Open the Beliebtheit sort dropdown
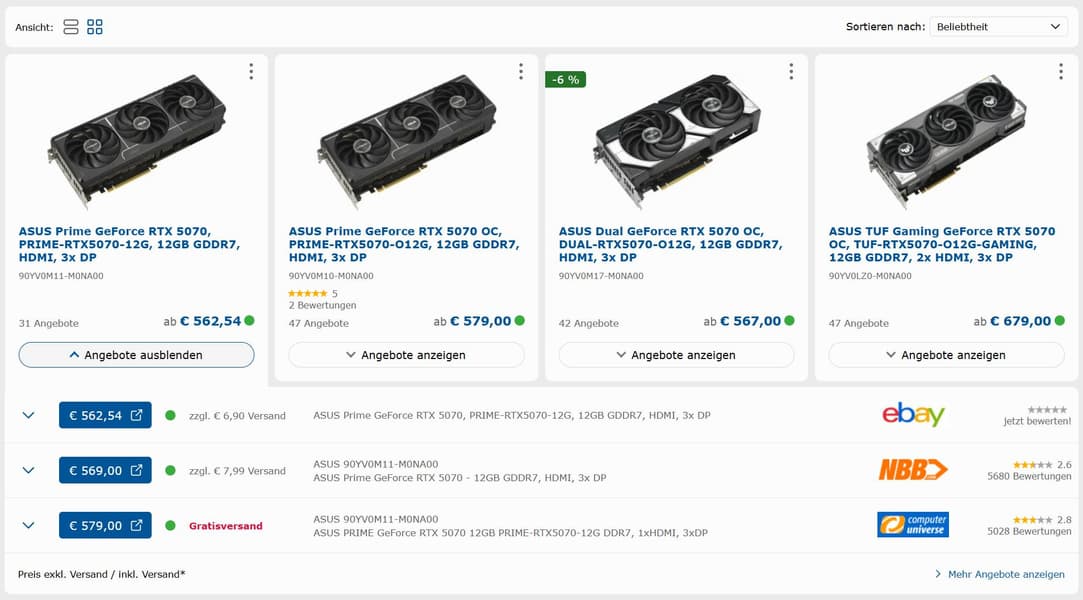Screen dimensions: 1083x600 click(x=998, y=27)
